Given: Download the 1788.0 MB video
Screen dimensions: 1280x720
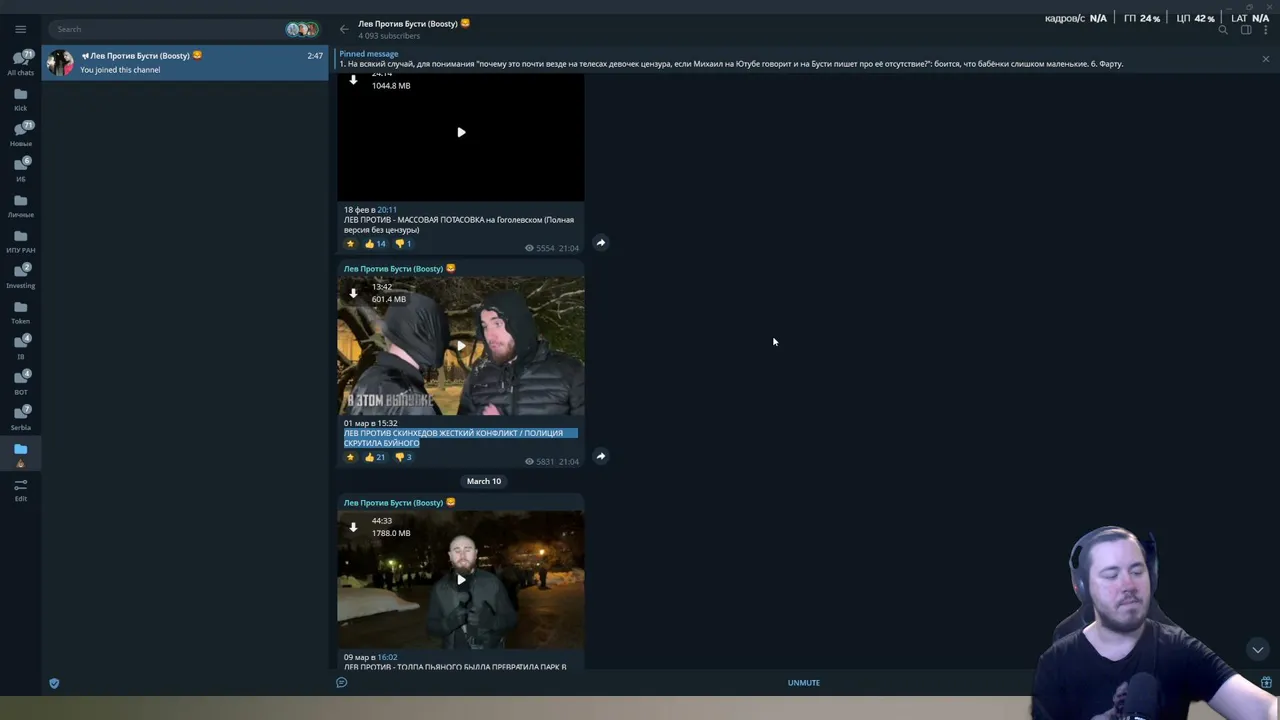Looking at the screenshot, I should [353, 527].
